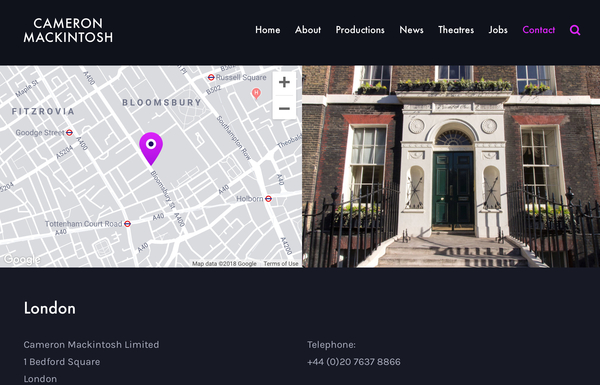Viewport: 600px width, 385px height.
Task: Open the About menu item
Action: pos(308,30)
